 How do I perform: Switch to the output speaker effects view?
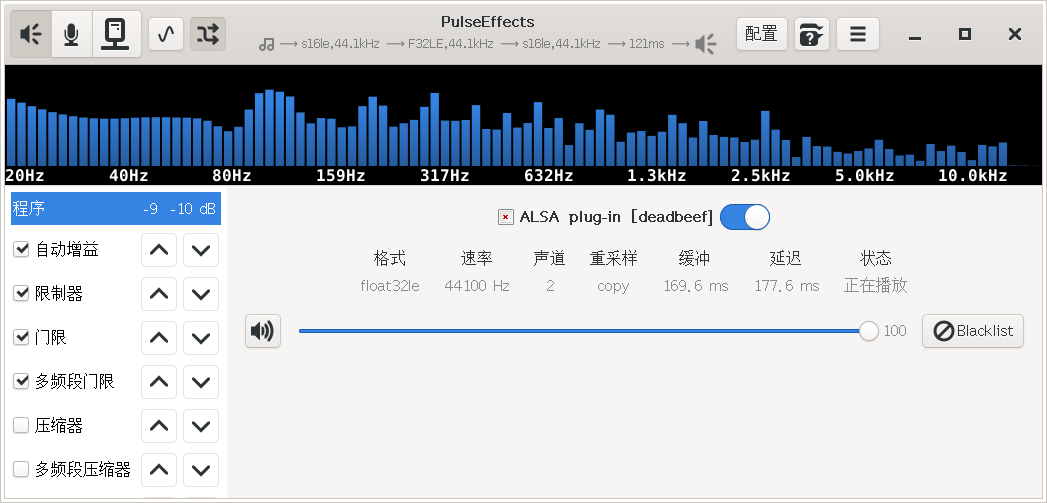click(31, 34)
